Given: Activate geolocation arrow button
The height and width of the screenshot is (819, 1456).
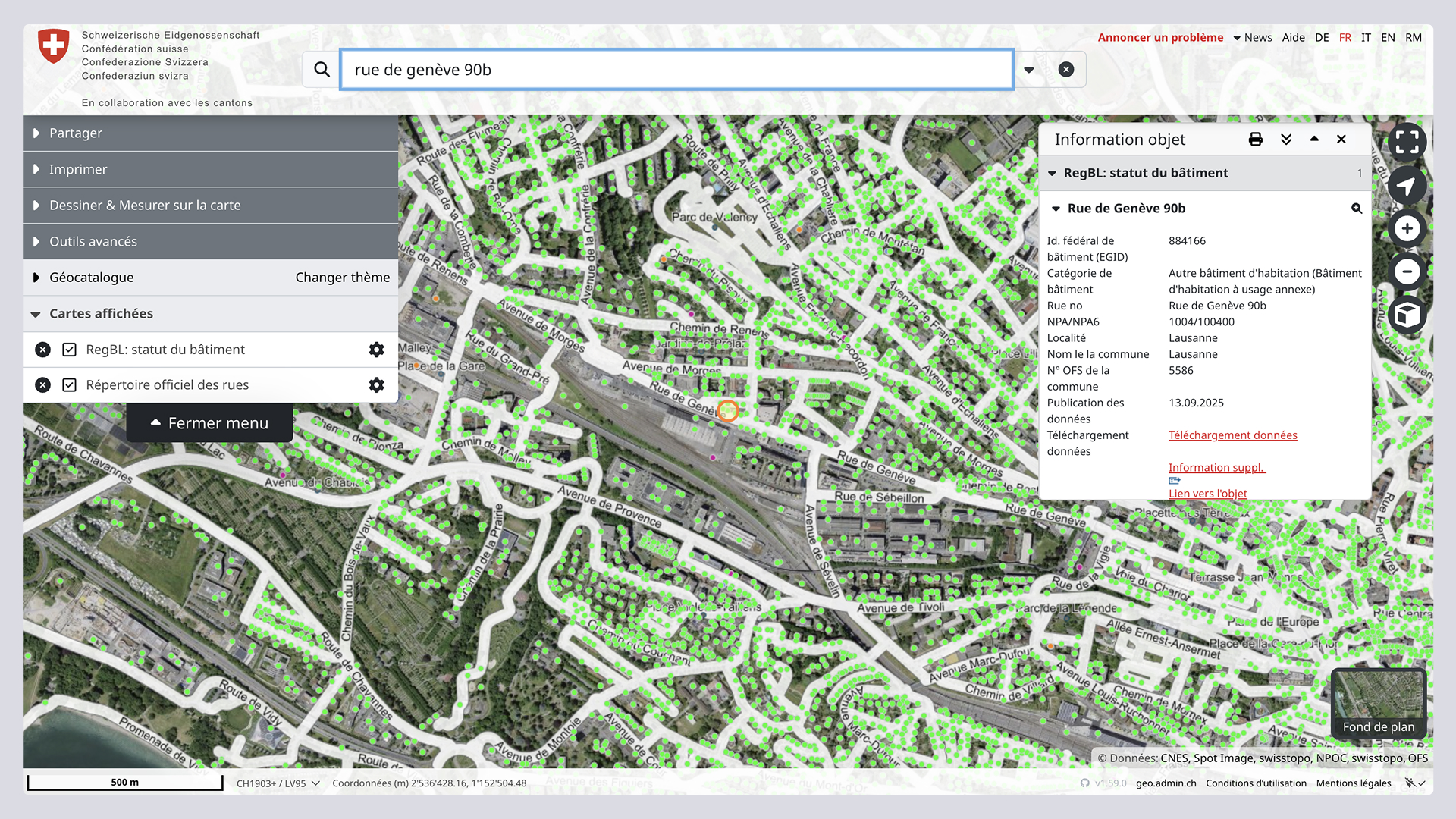Looking at the screenshot, I should (x=1407, y=186).
